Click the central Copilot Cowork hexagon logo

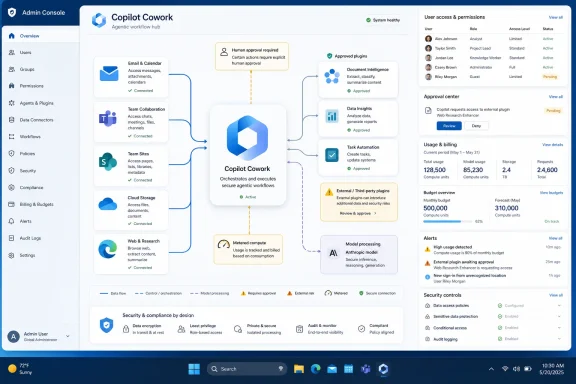coord(247,138)
